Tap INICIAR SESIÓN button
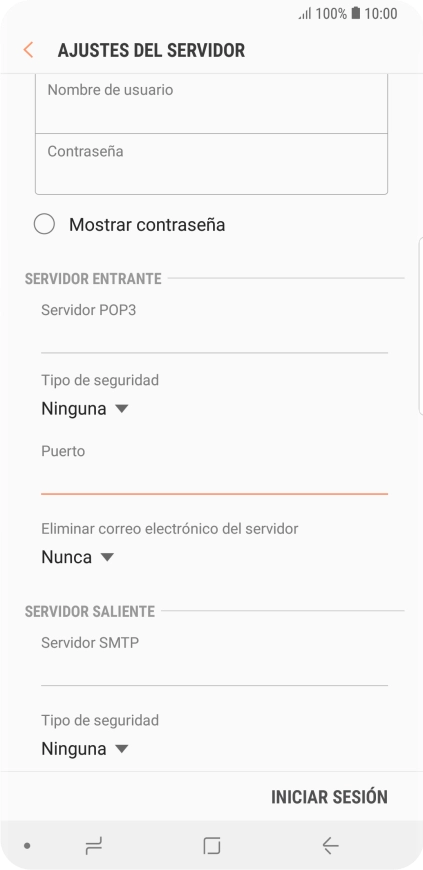Screen dimensions: 423x870 pyautogui.click(x=329, y=797)
